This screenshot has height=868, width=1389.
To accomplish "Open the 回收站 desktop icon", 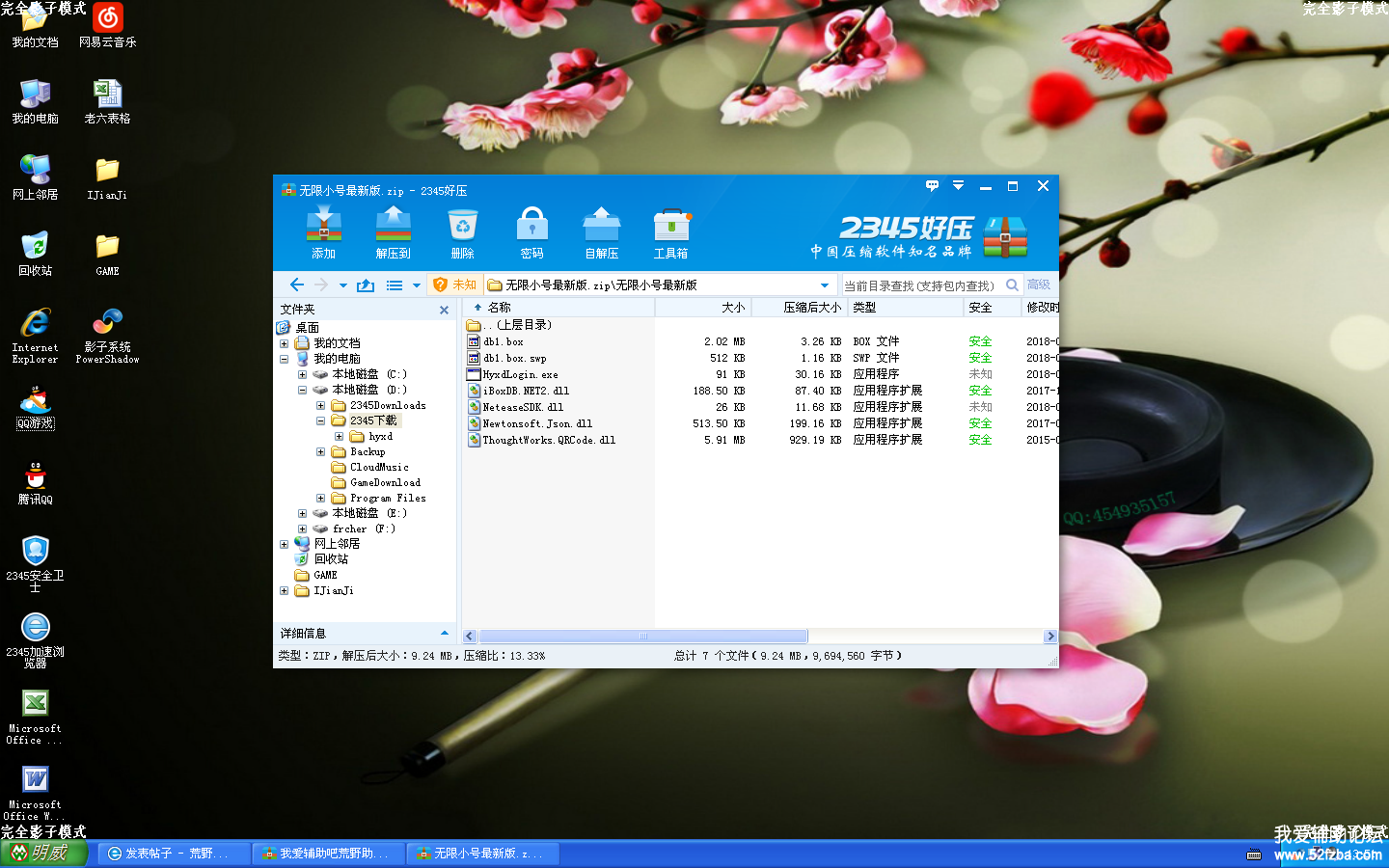I will pyautogui.click(x=36, y=254).
